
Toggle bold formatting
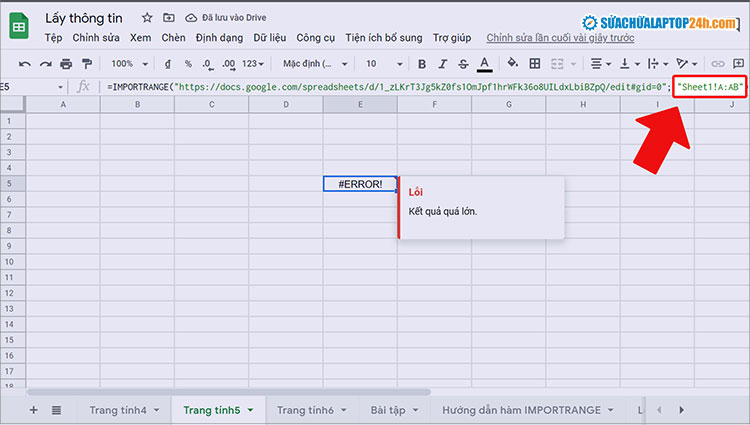click(421, 64)
